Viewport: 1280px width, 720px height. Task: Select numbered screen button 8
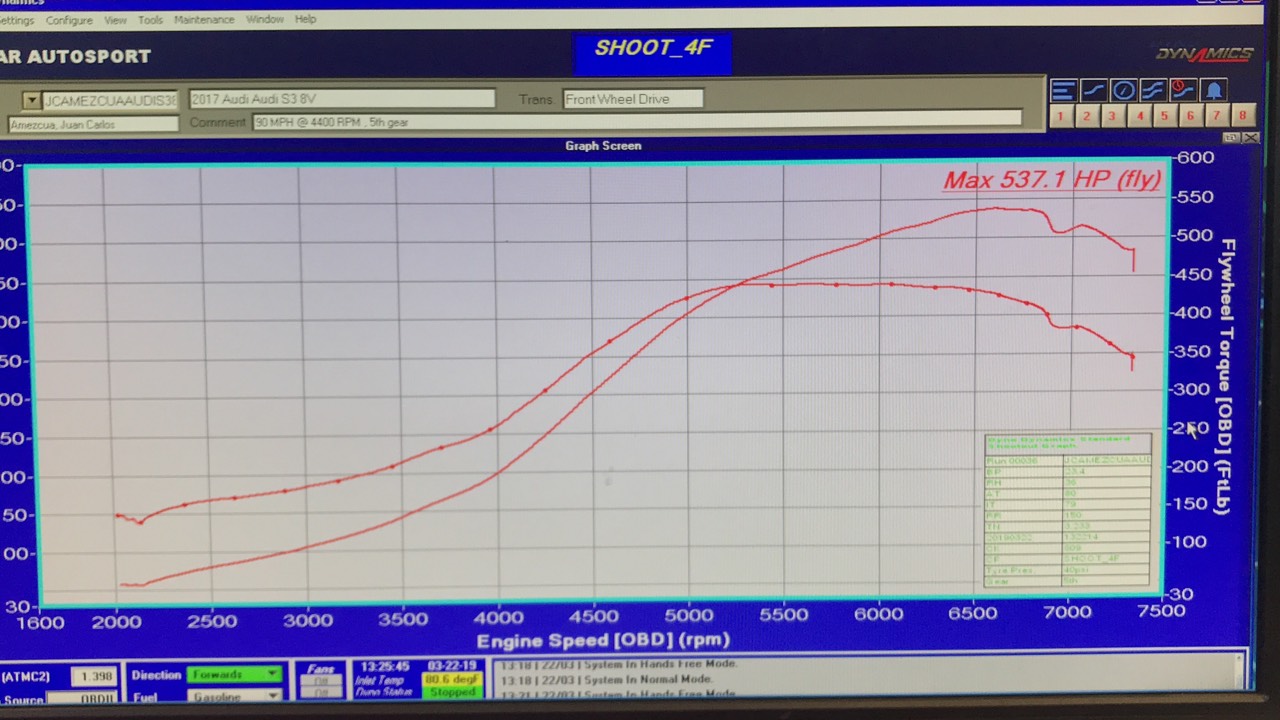pos(1242,116)
